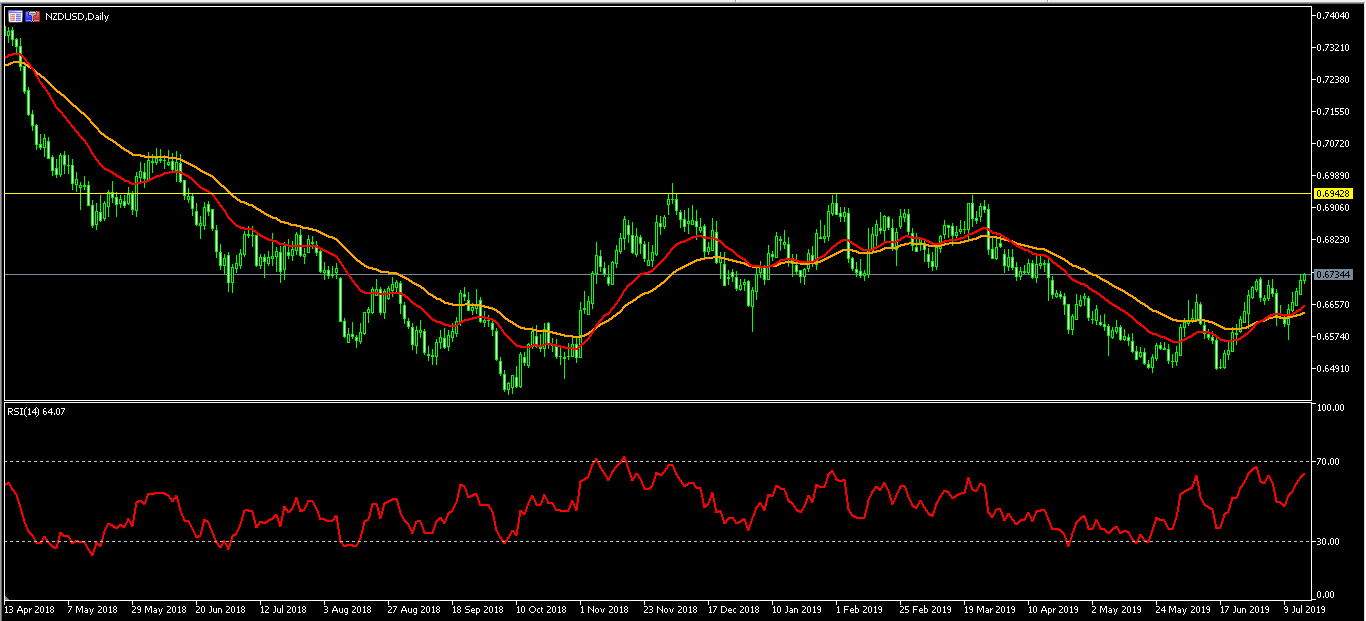Click the 17 Dec 2018 date label
Image resolution: width=1366 pixels, height=621 pixels.
(733, 608)
